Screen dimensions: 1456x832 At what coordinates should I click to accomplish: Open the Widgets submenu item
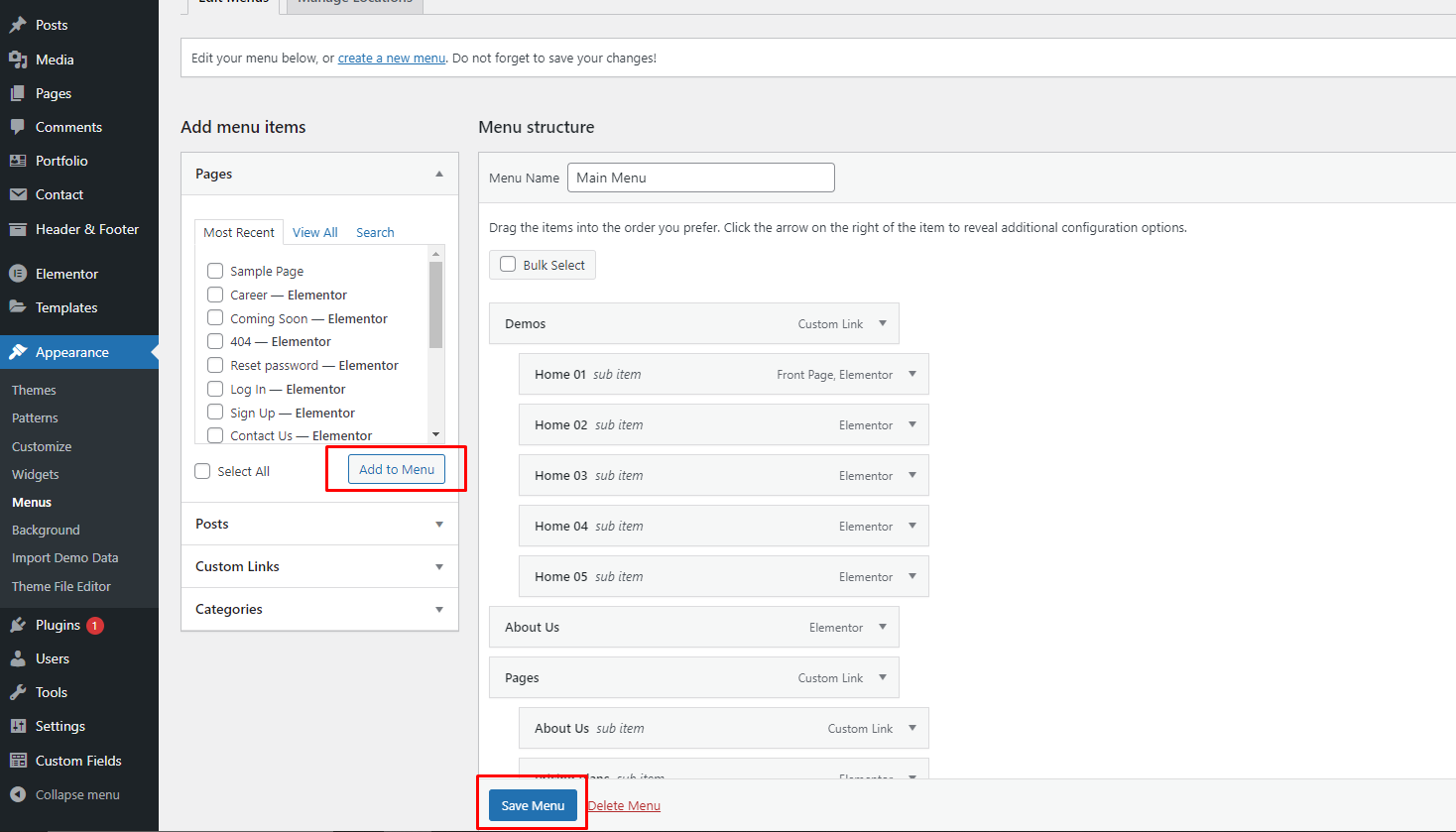coord(36,474)
